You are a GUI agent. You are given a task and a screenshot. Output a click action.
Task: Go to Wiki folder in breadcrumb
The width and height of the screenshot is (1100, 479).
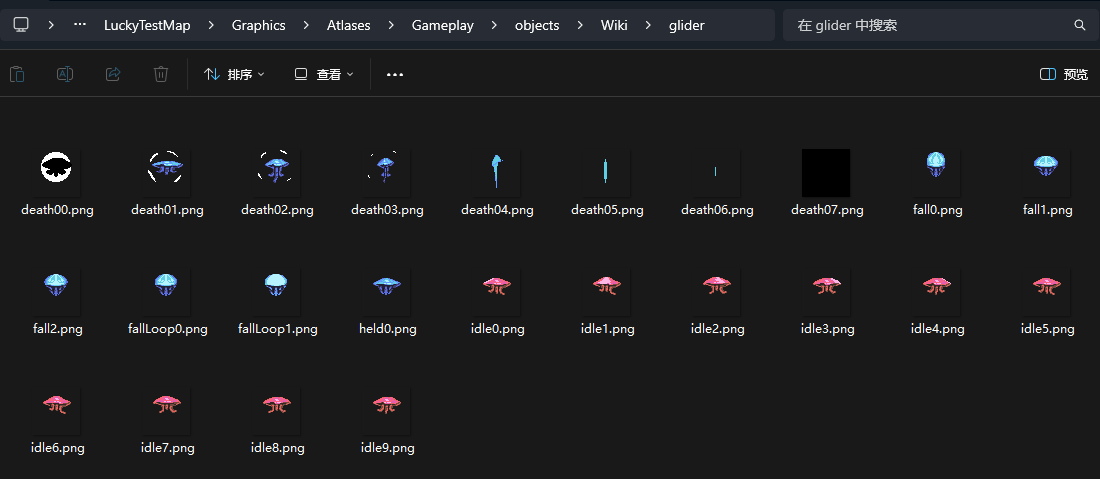tap(614, 25)
